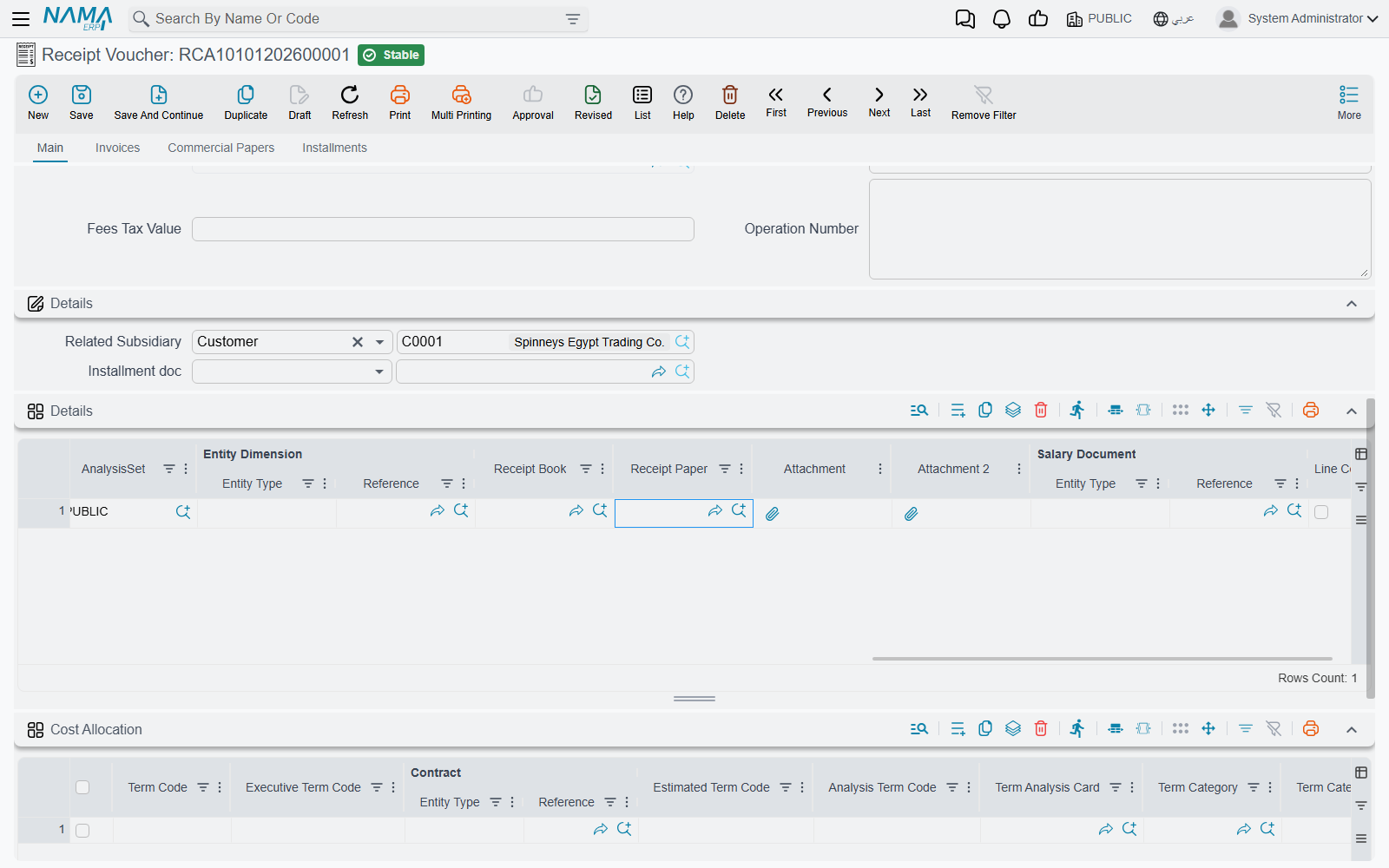Screen dimensions: 1389x868
Task: Select all rows in Cost Allocation header
Action: tap(82, 787)
